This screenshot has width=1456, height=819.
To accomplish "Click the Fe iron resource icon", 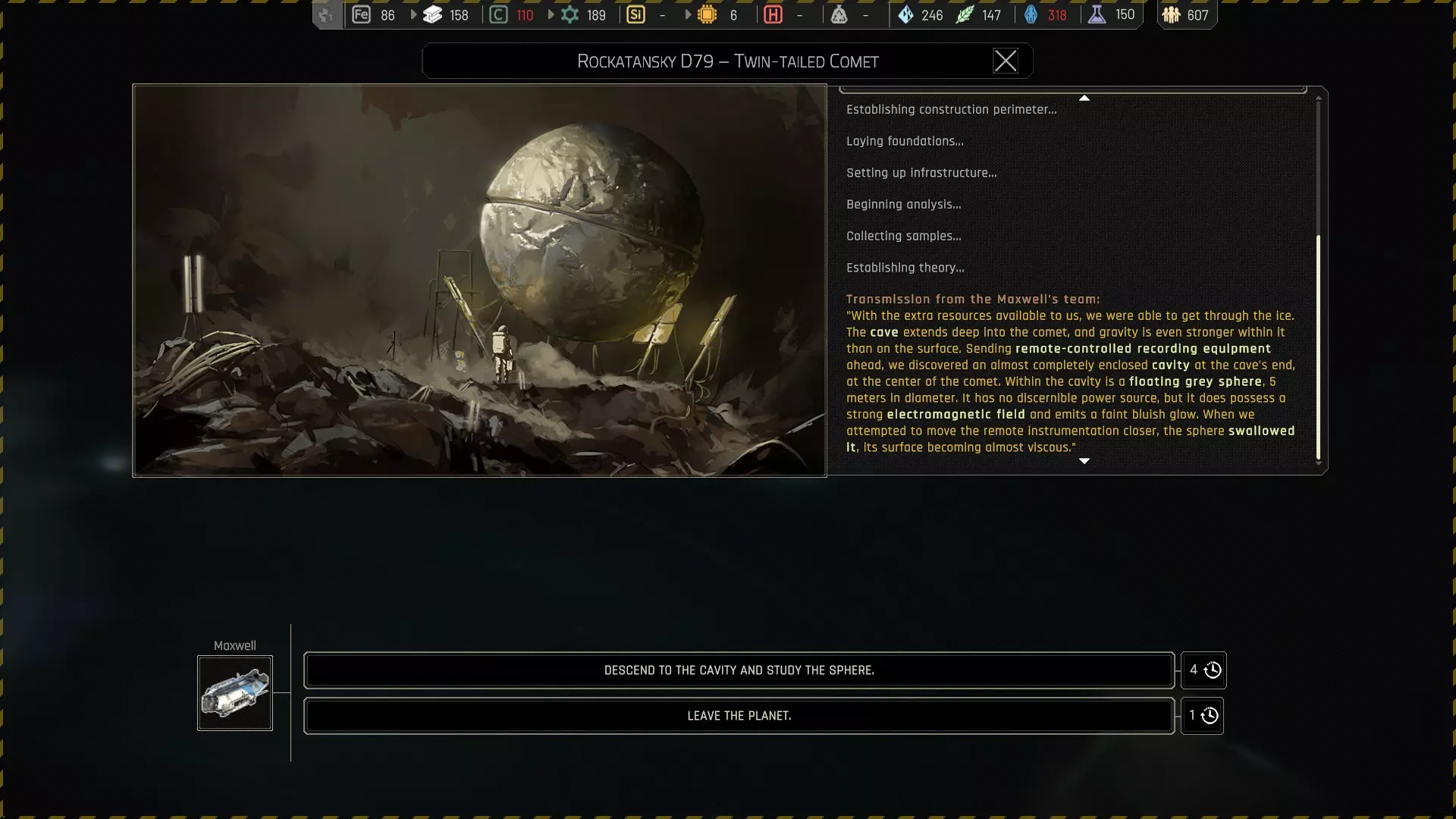I will (x=362, y=14).
